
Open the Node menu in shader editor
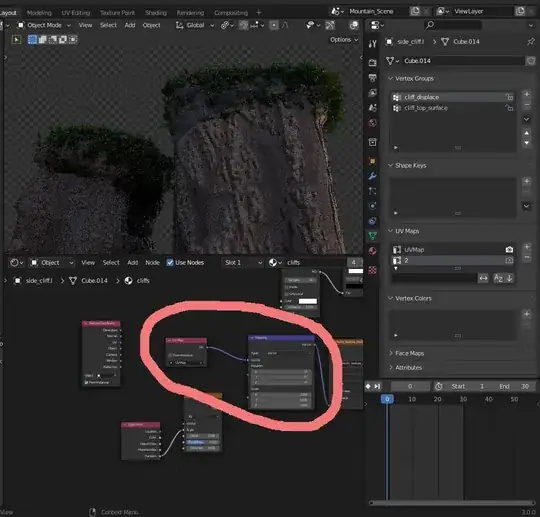[152, 263]
